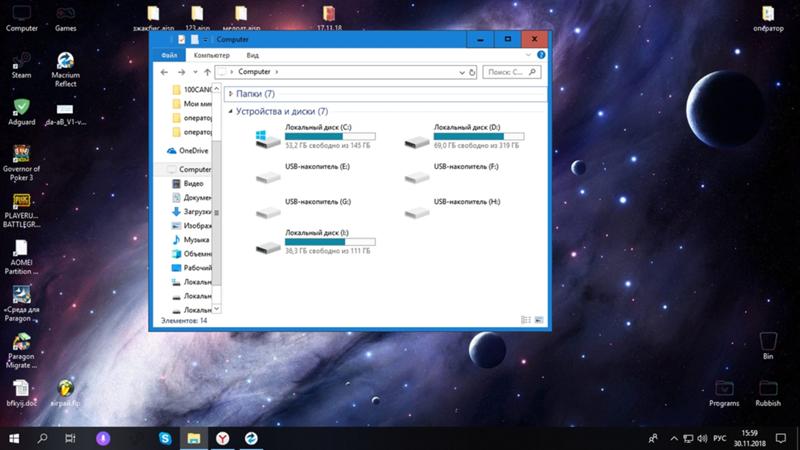The width and height of the screenshot is (800, 450).
Task: Go back with the left arrow
Action: click(164, 72)
